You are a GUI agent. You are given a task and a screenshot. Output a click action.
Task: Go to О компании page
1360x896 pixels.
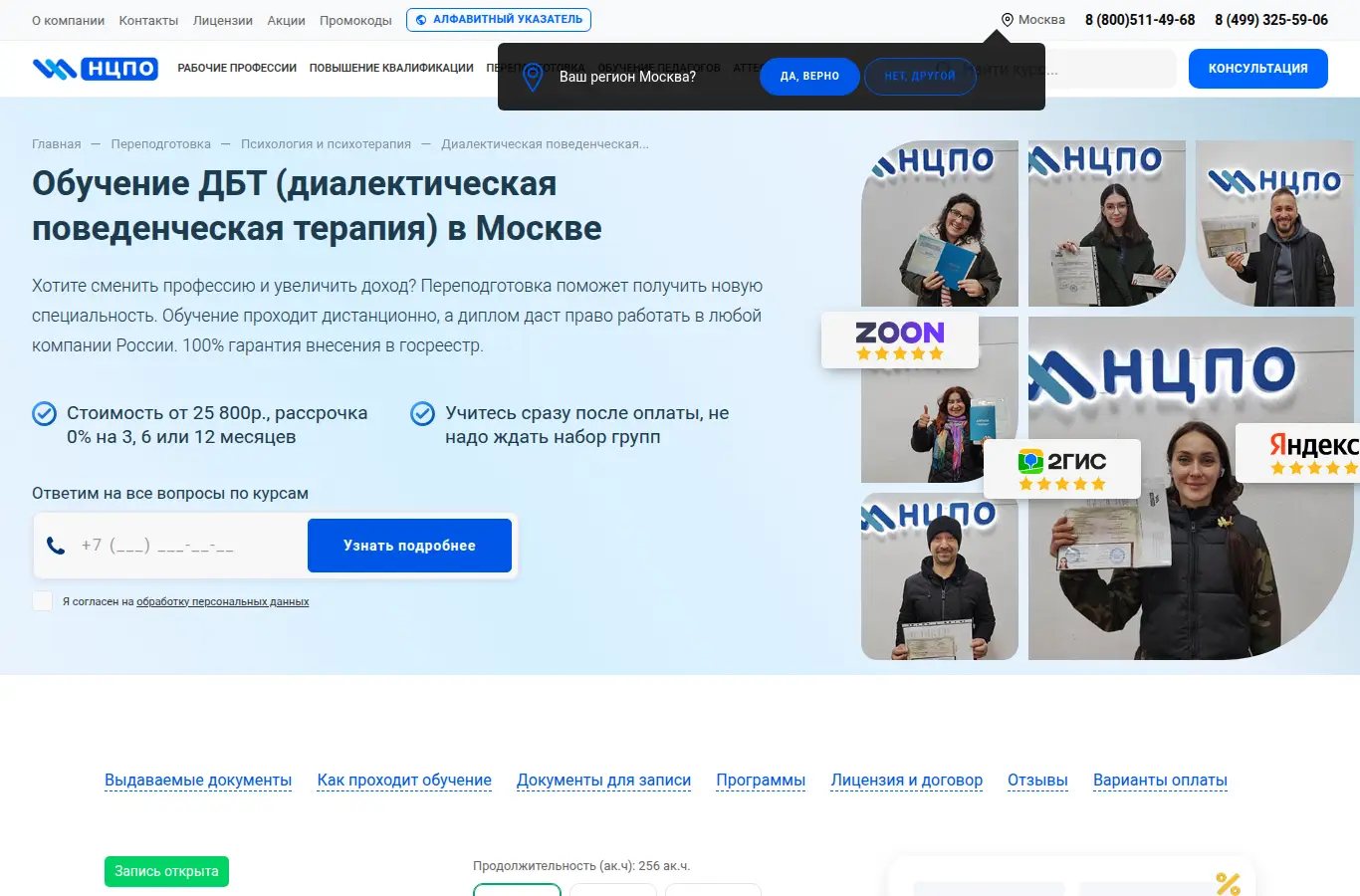(x=68, y=20)
